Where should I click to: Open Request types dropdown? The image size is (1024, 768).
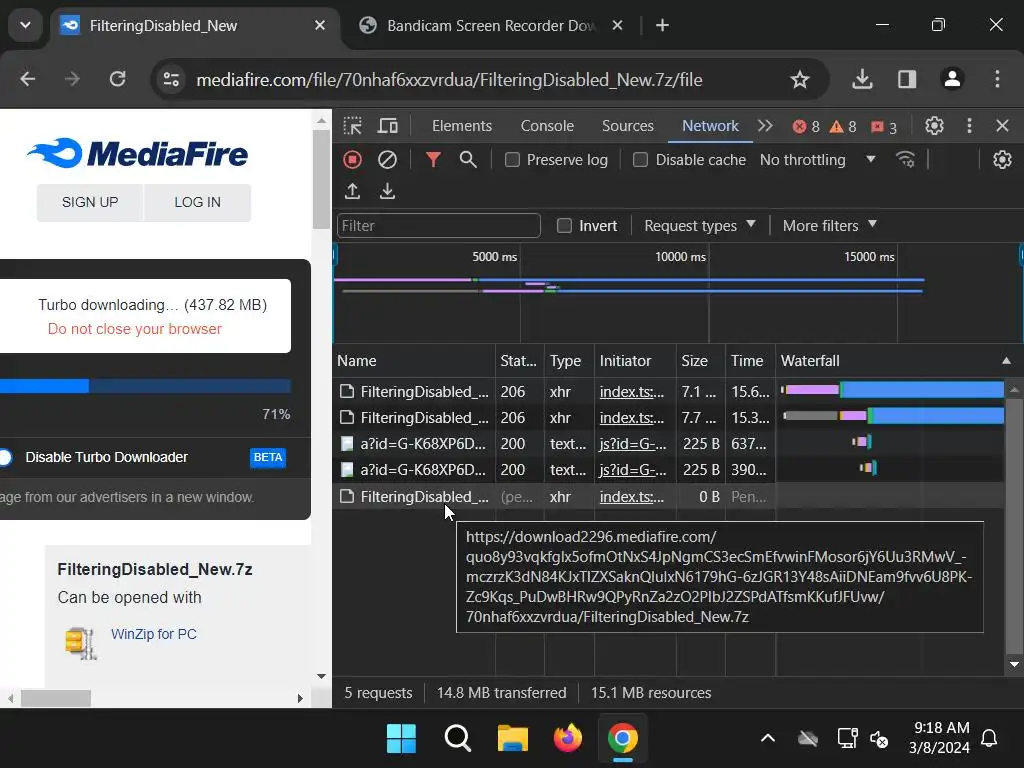699,226
